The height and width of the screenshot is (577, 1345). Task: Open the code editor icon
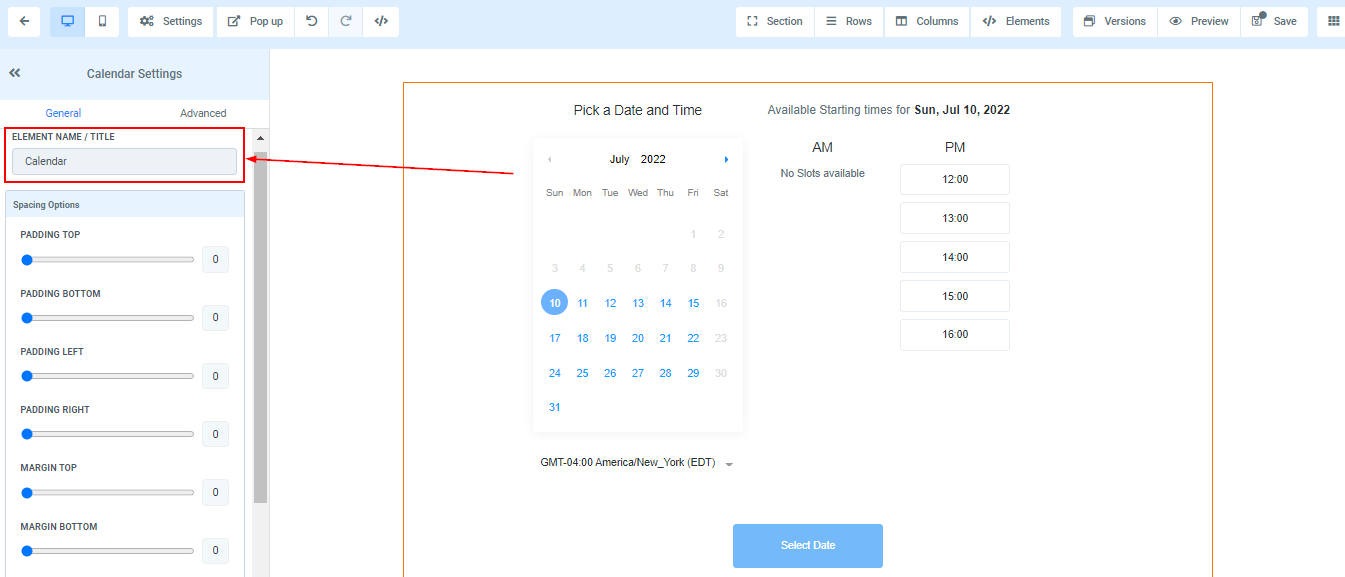tap(381, 21)
